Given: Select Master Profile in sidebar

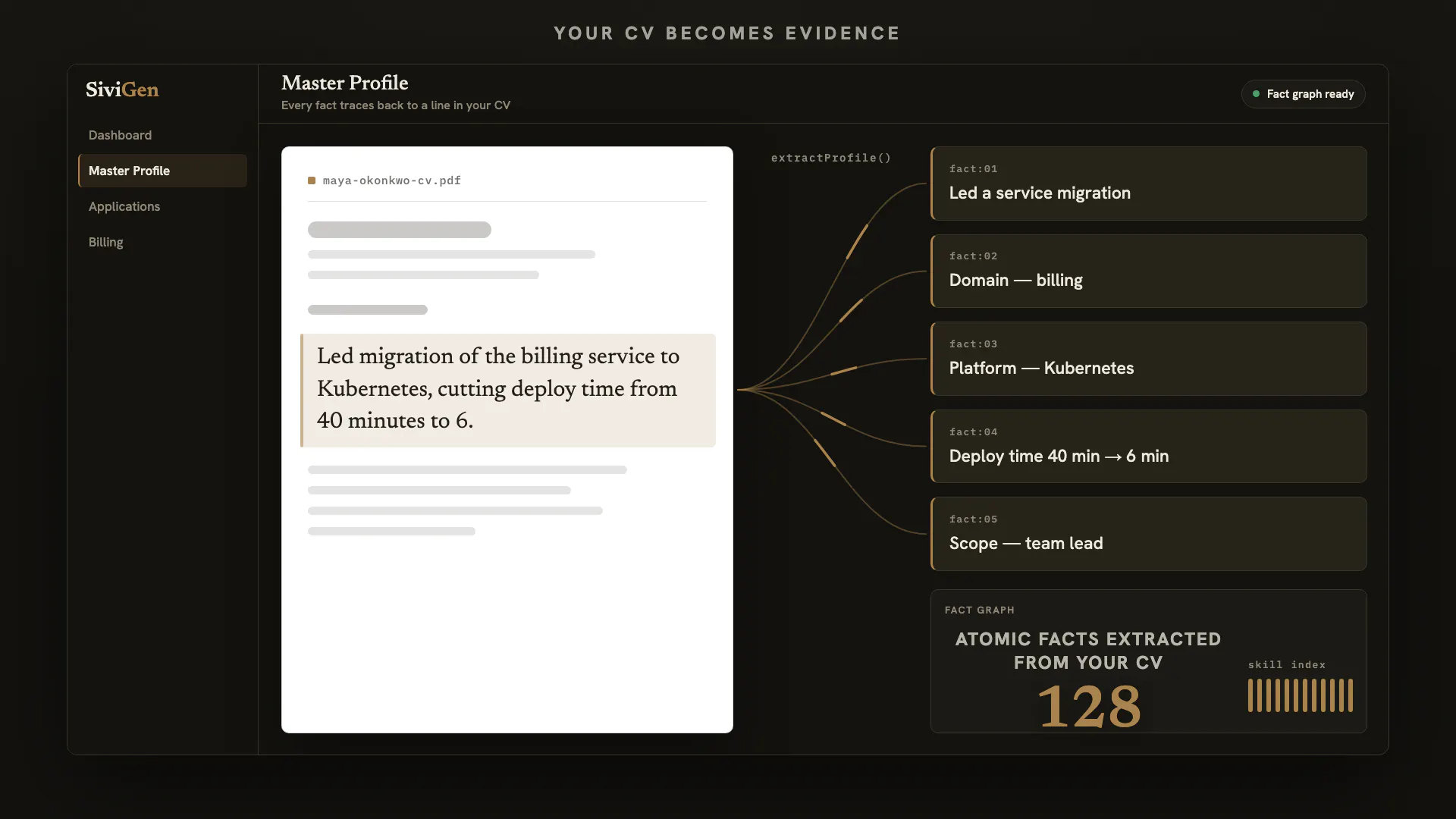Looking at the screenshot, I should (x=162, y=171).
